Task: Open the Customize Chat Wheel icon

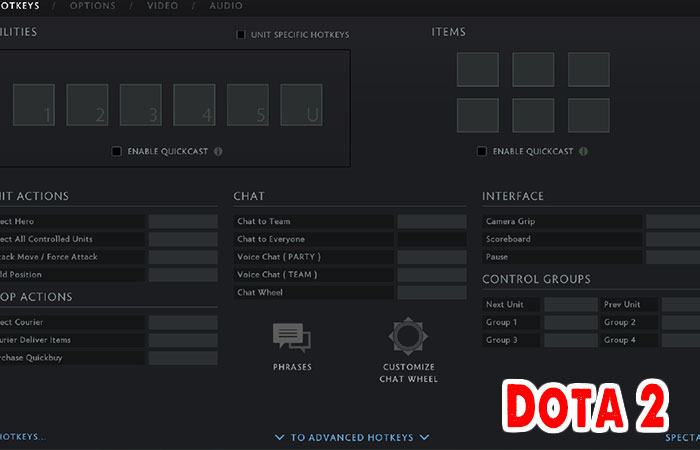Action: 408,337
